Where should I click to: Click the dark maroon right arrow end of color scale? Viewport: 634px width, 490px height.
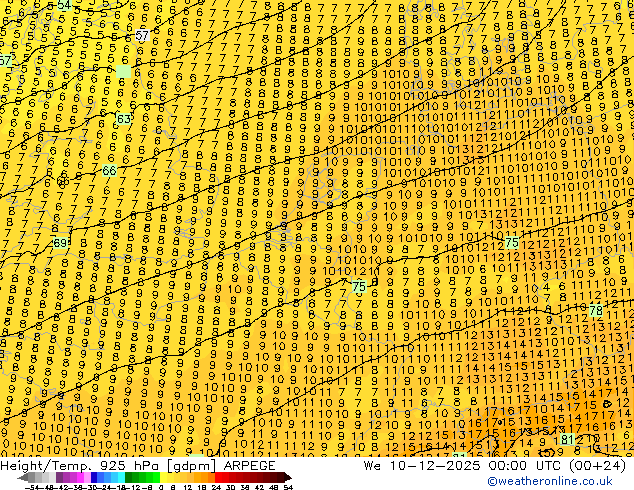(288, 477)
